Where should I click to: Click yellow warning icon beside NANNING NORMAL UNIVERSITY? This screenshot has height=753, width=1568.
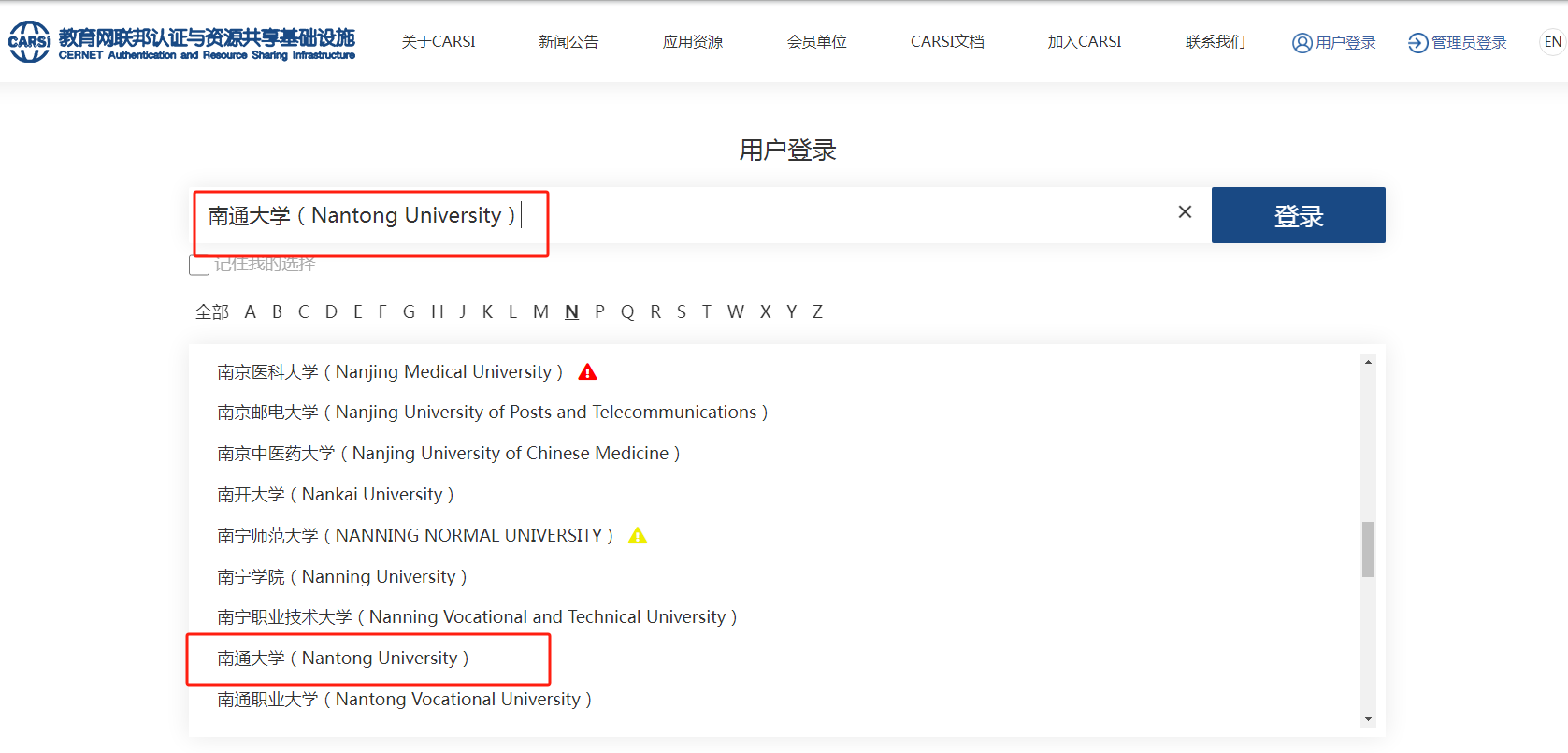point(638,536)
